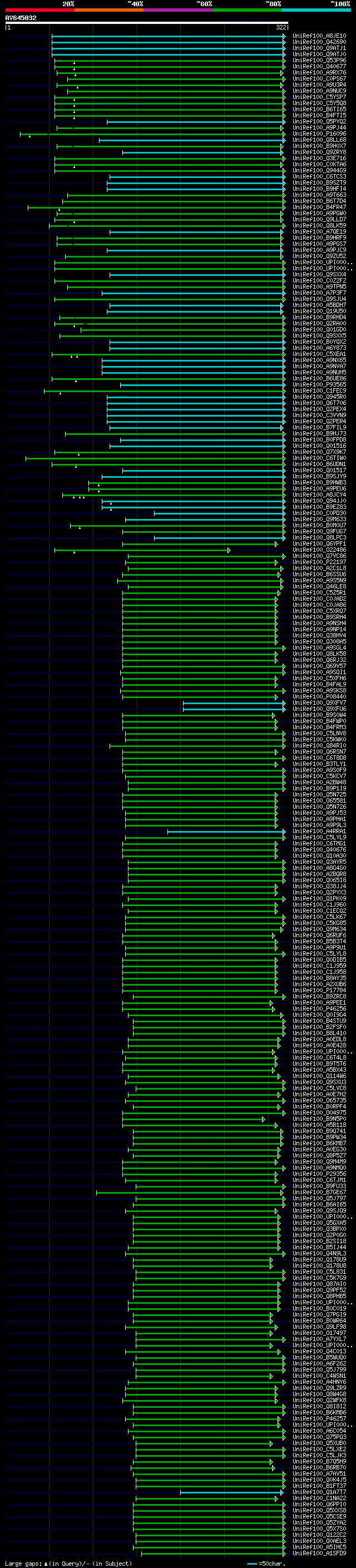Select hit UniRef100_C5Z5R1

tap(319, 592)
